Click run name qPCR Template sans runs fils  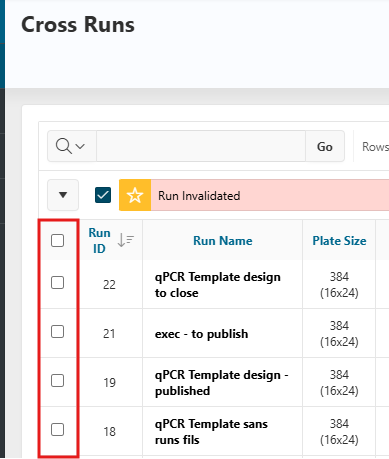[211, 432]
